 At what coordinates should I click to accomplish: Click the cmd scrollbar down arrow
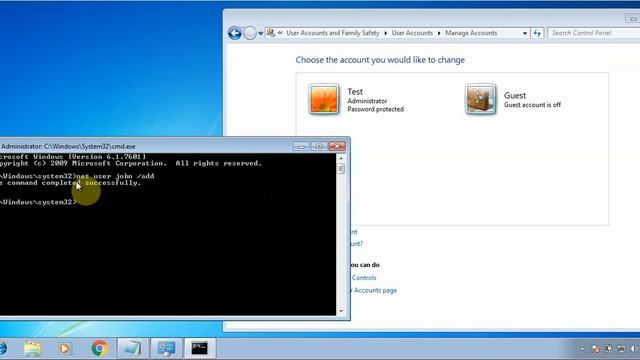341,311
